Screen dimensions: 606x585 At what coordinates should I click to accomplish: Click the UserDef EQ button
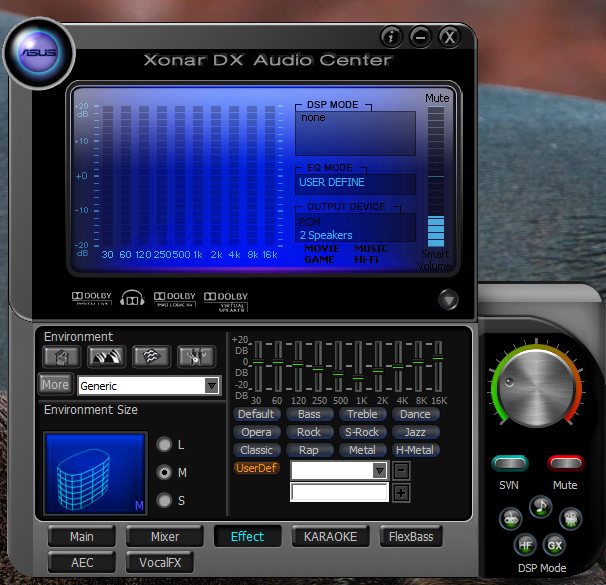(x=256, y=468)
